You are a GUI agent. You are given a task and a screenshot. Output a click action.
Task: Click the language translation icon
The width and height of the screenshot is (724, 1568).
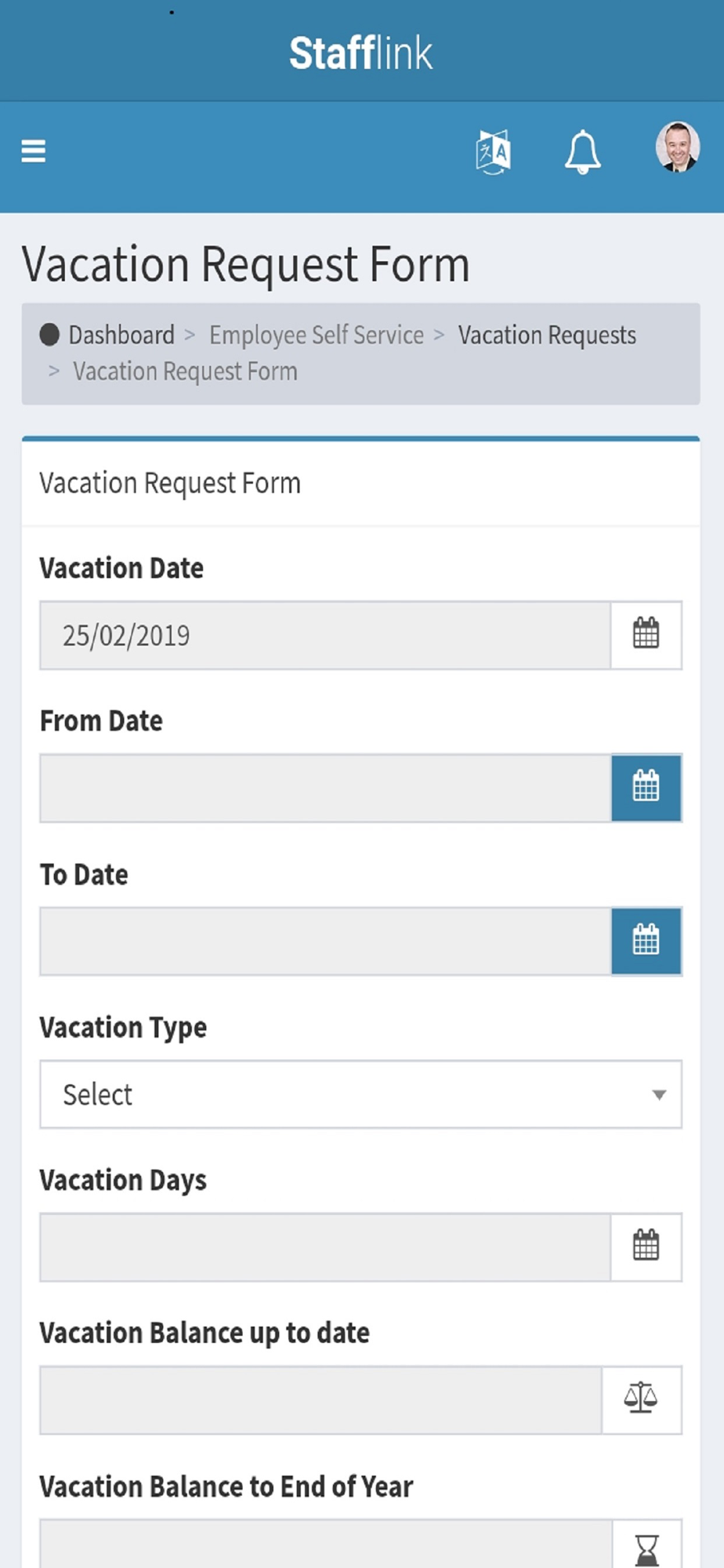(x=494, y=151)
